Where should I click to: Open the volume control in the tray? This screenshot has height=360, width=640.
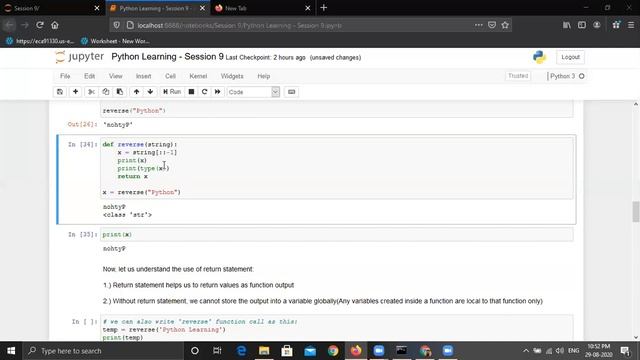(560, 351)
